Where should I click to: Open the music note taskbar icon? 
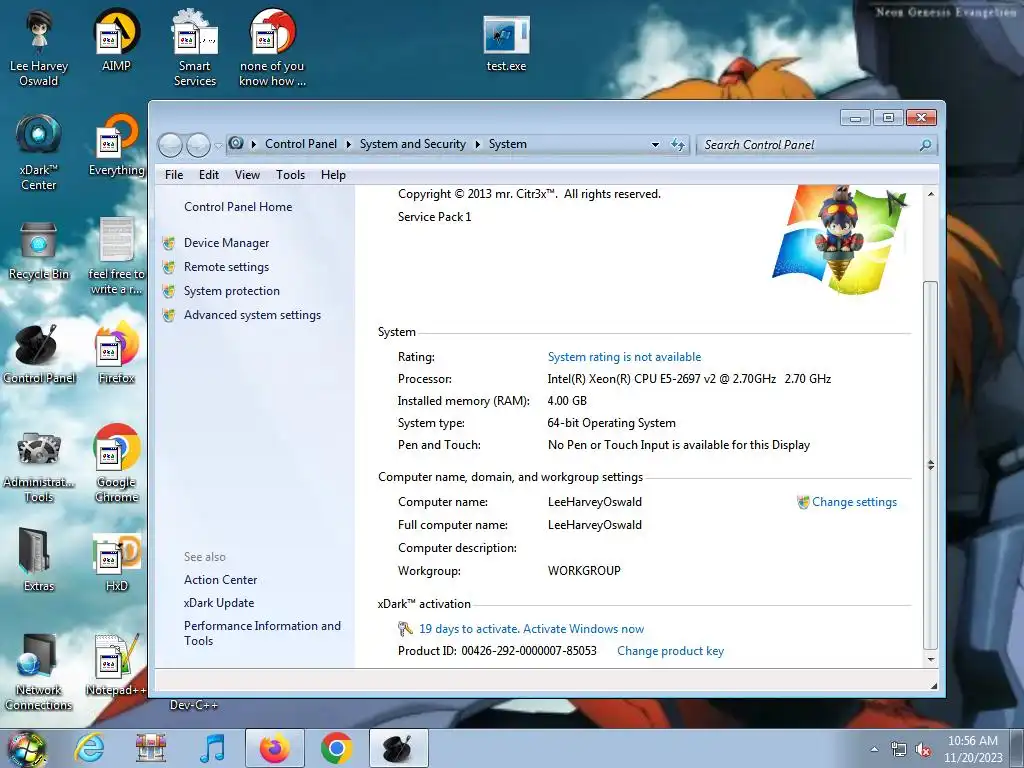pos(212,748)
